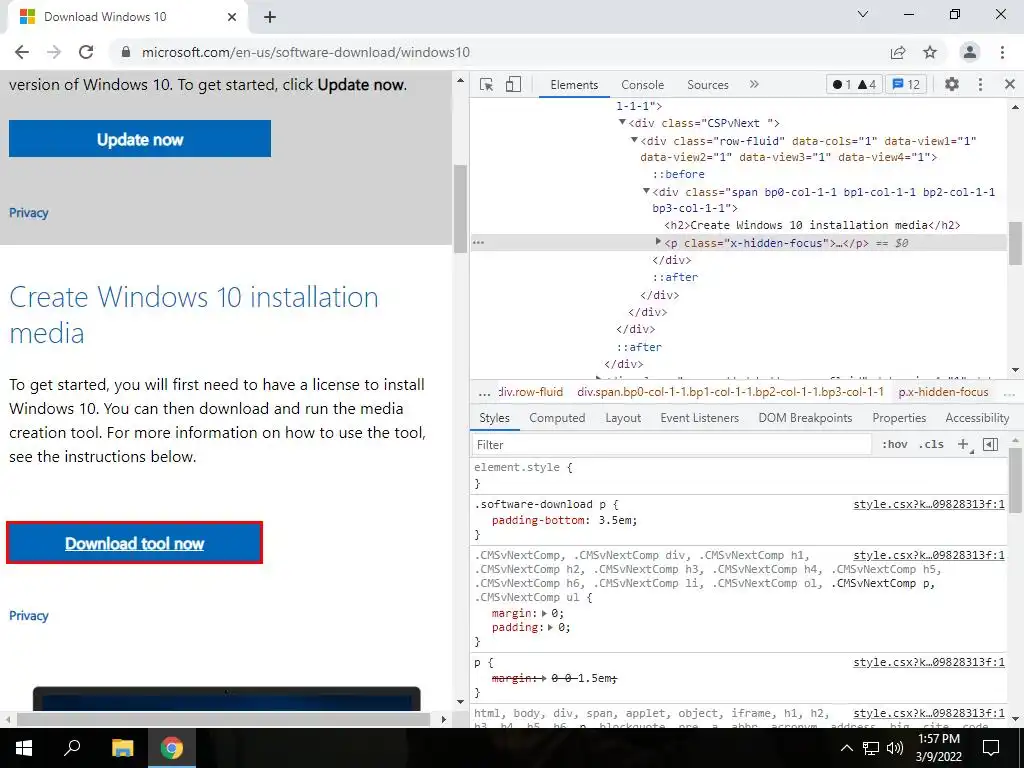Open Privacy link below Update now
The width and height of the screenshot is (1024, 768).
click(29, 213)
